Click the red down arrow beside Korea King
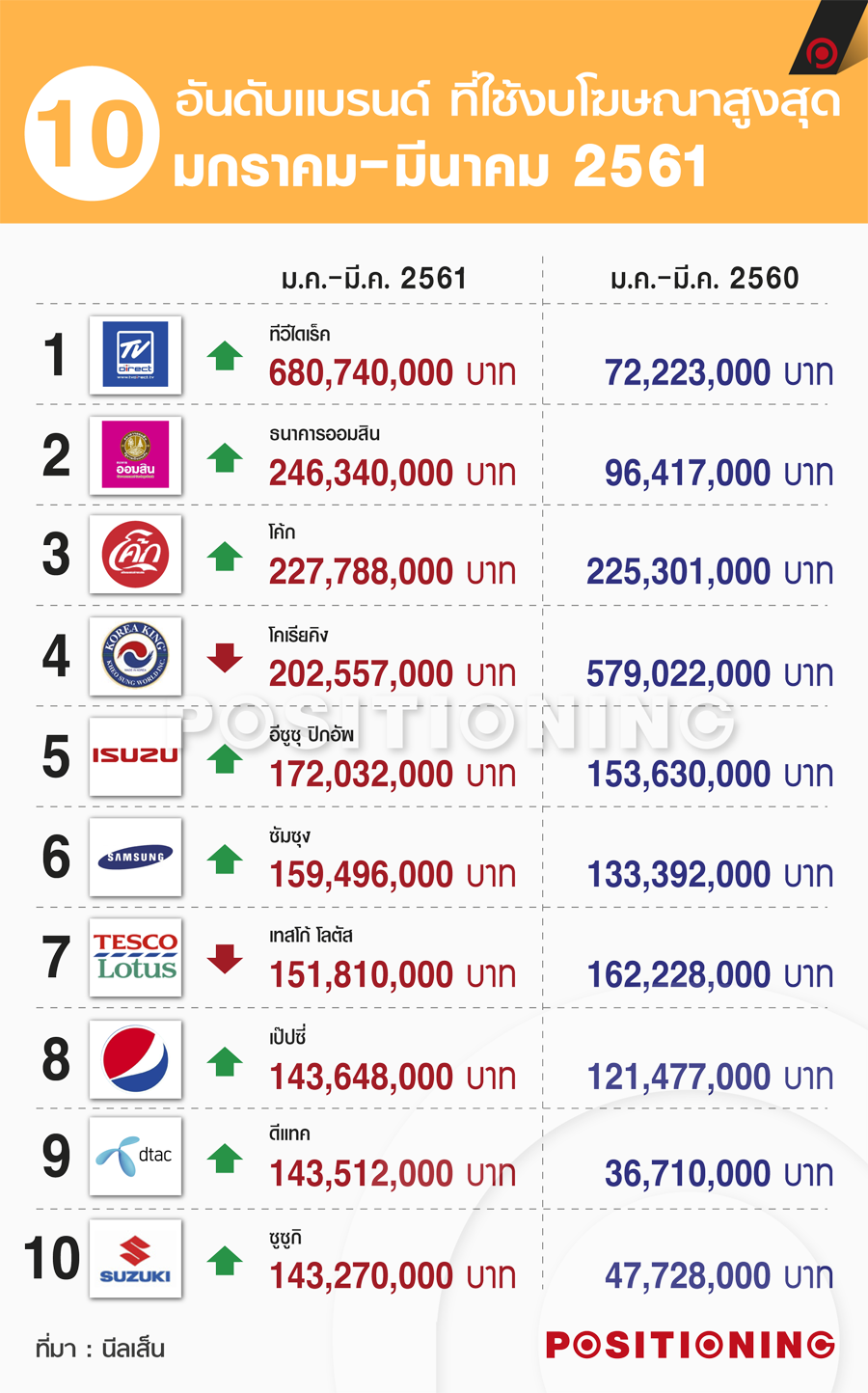The image size is (868, 1393). pyautogui.click(x=225, y=658)
